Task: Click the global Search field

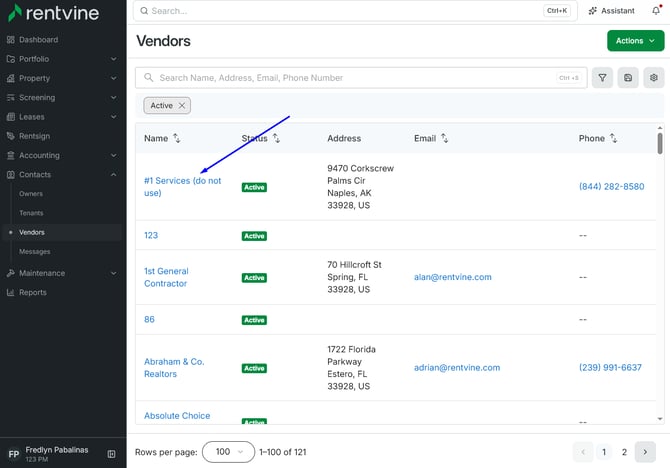Action: [355, 11]
